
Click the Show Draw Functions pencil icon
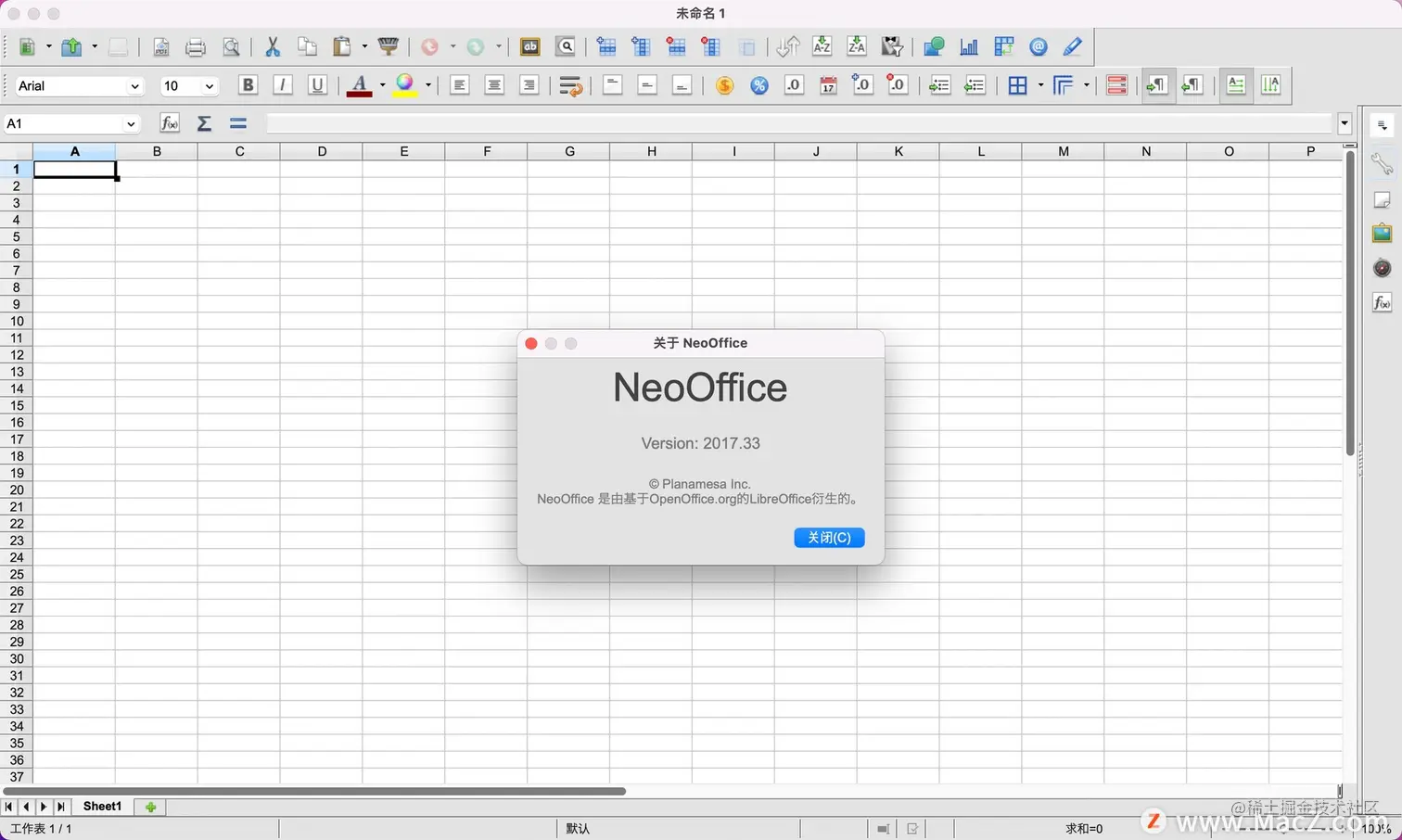[x=1073, y=46]
